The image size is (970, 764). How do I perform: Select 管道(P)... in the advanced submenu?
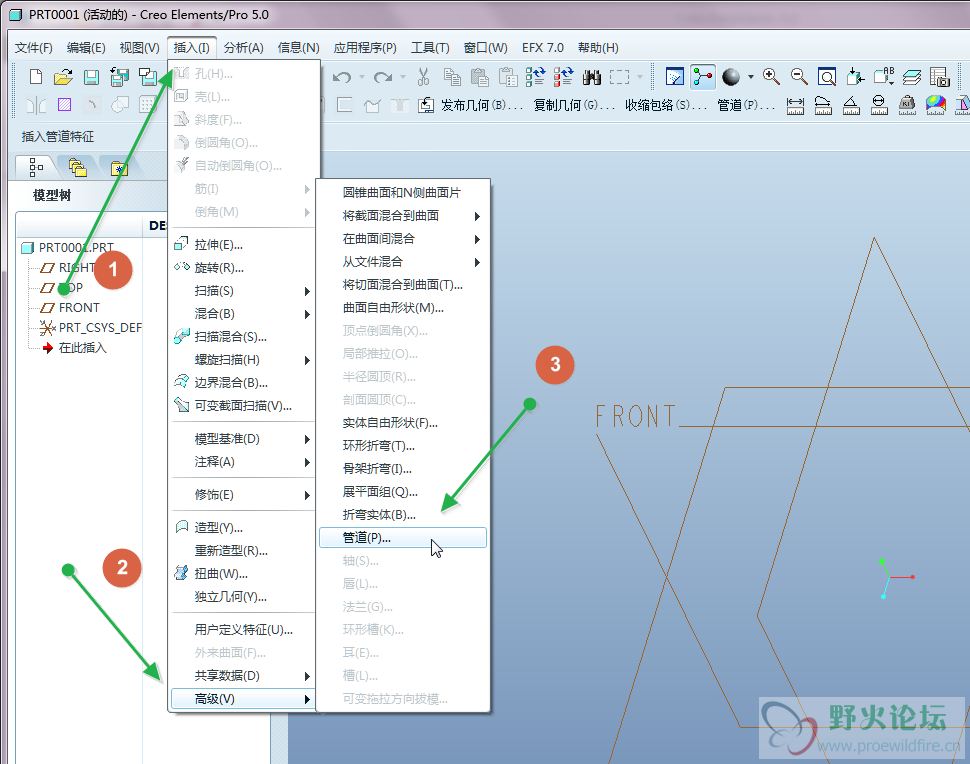[403, 538]
